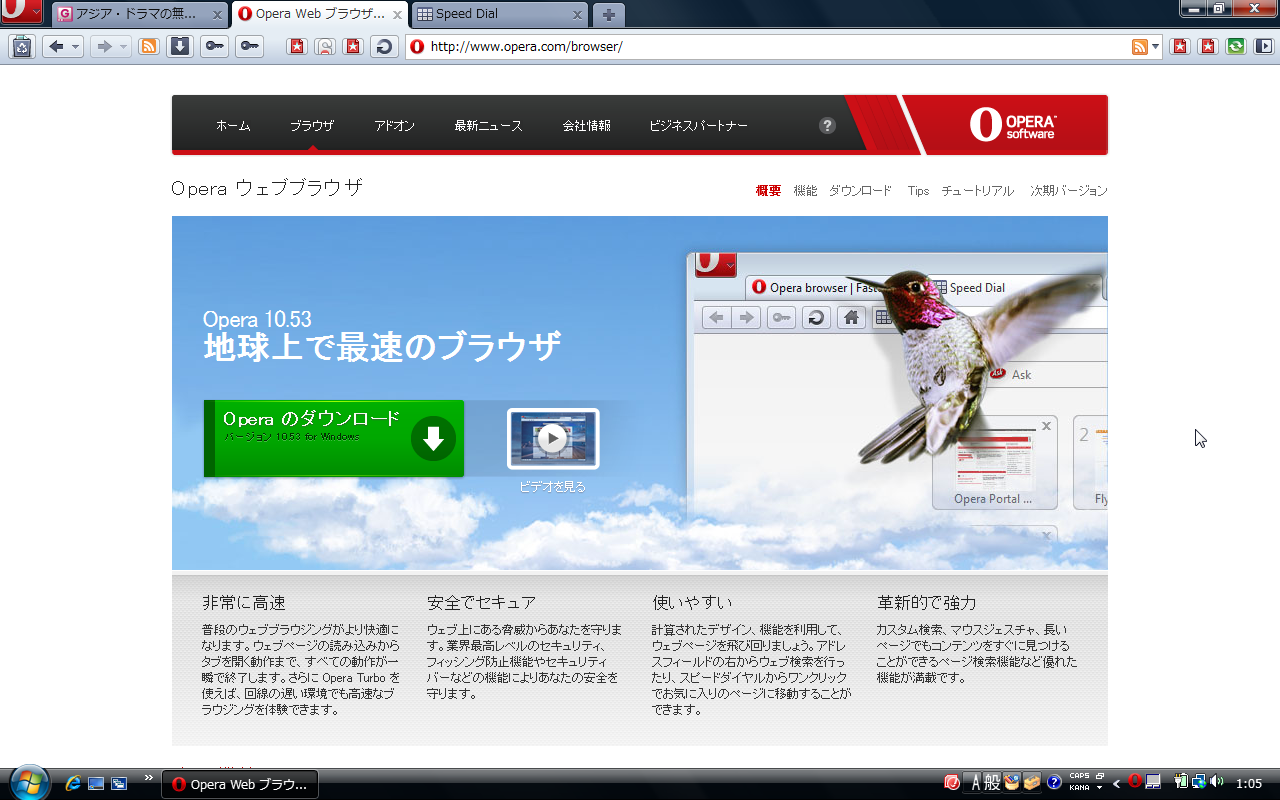
Task: Open the Opera main menu button
Action: pyautogui.click(x=22, y=12)
